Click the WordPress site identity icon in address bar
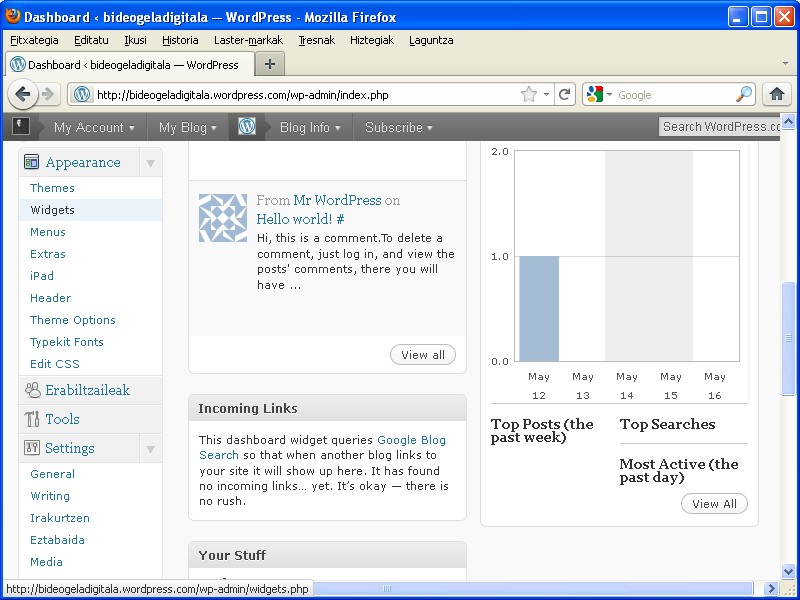The image size is (800, 600). pos(82,94)
